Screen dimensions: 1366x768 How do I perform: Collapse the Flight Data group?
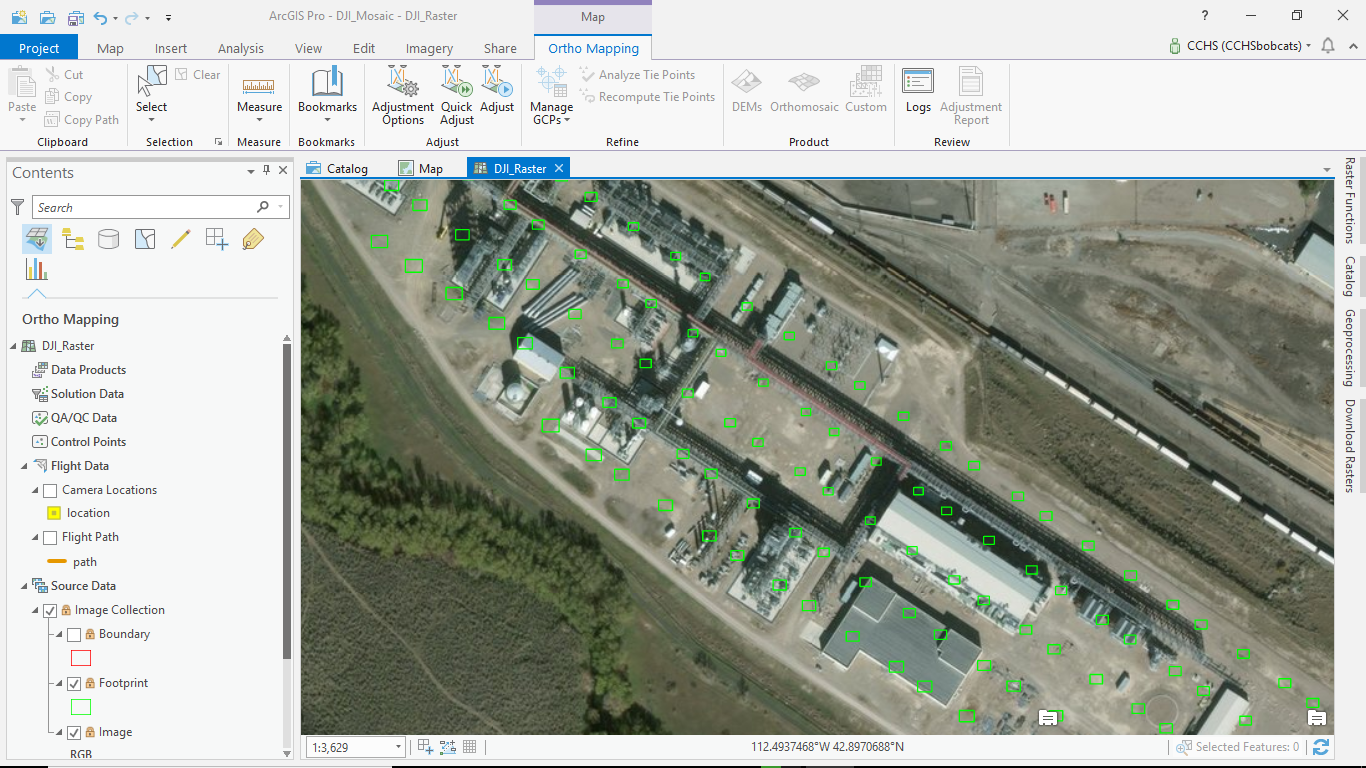point(26,466)
